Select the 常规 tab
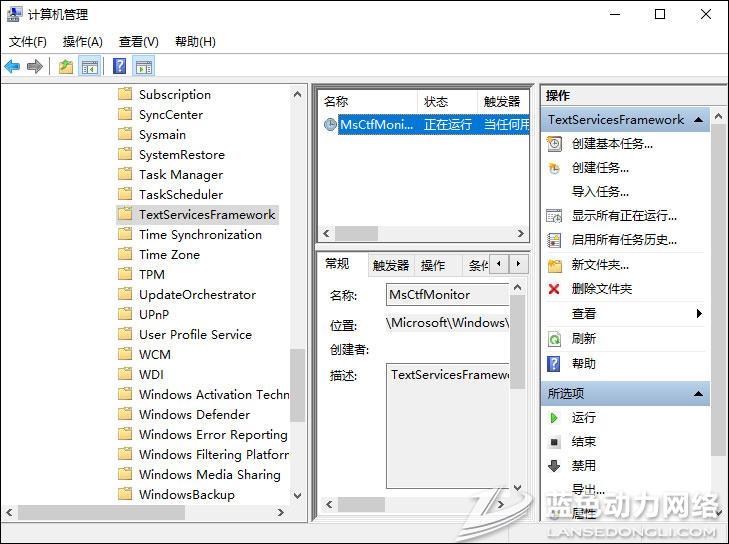Image resolution: width=729 pixels, height=544 pixels. coord(338,264)
